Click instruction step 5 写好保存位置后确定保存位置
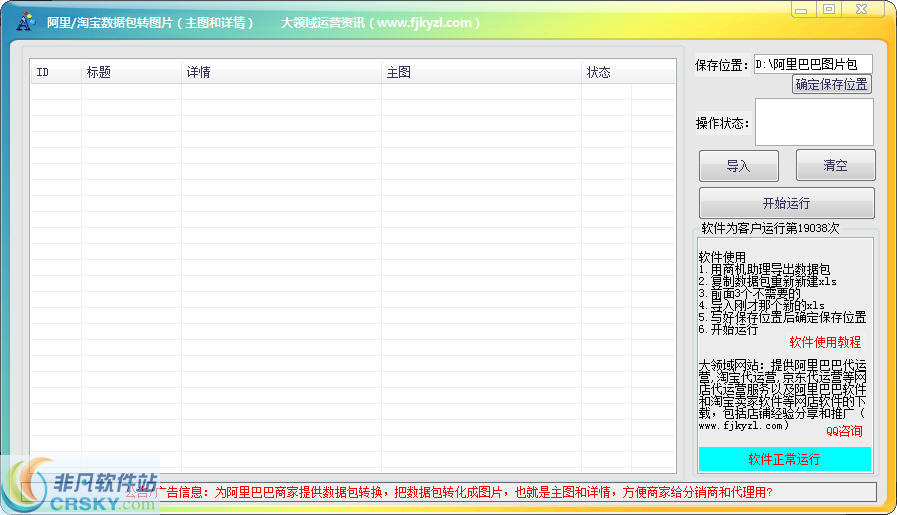Viewport: 897px width, 515px height. tap(782, 317)
